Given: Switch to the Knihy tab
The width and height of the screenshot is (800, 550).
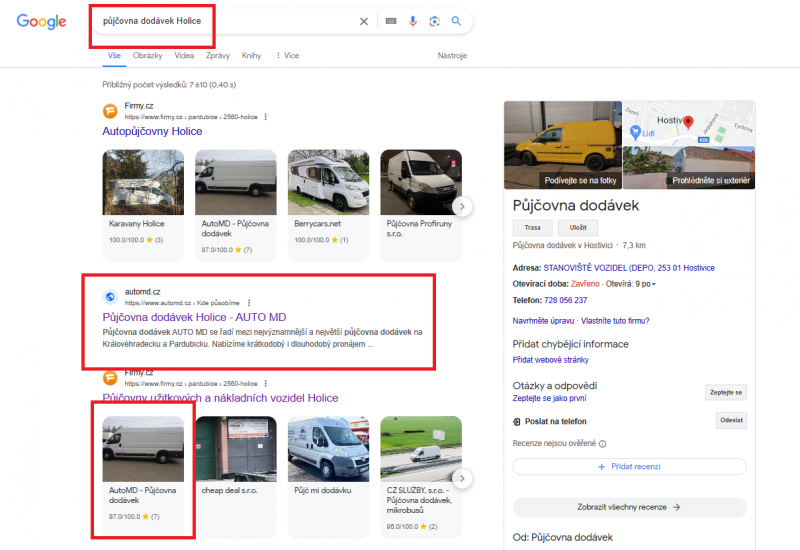Looking at the screenshot, I should [252, 56].
